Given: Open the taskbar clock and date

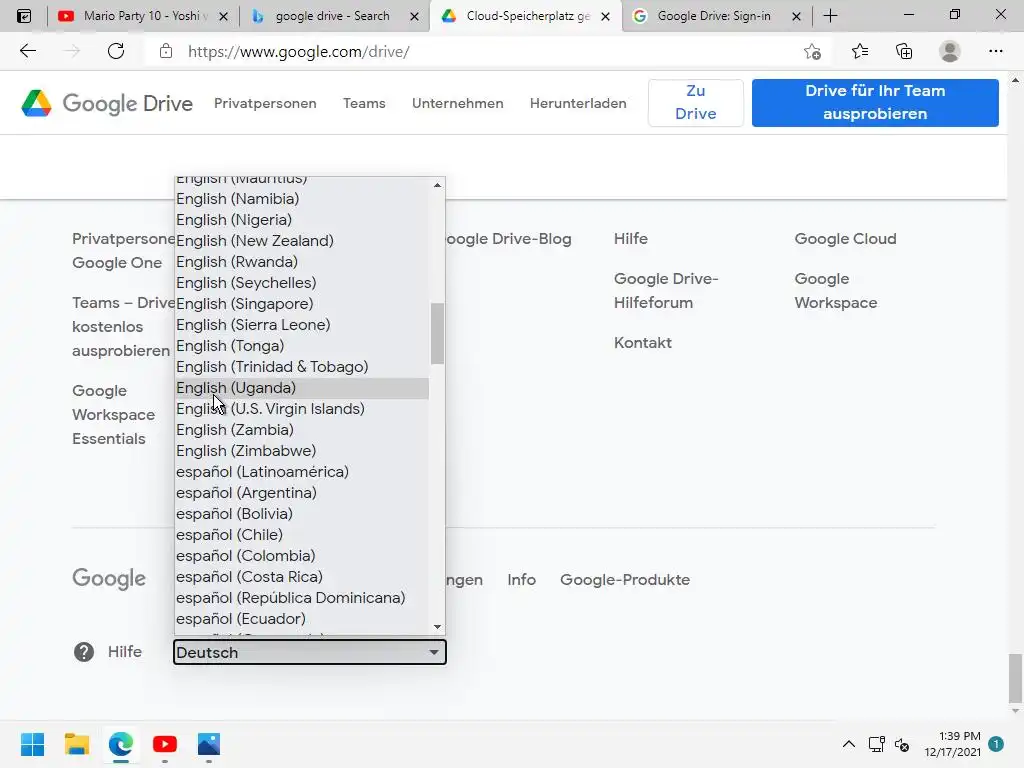Looking at the screenshot, I should click(952, 744).
